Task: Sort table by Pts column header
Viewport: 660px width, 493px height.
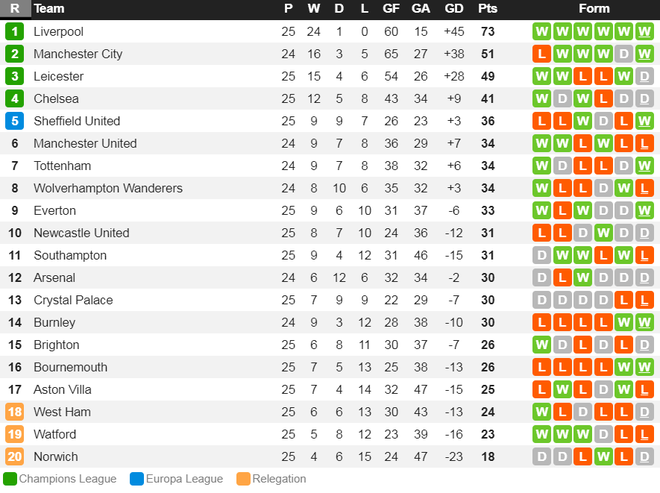Action: (487, 8)
